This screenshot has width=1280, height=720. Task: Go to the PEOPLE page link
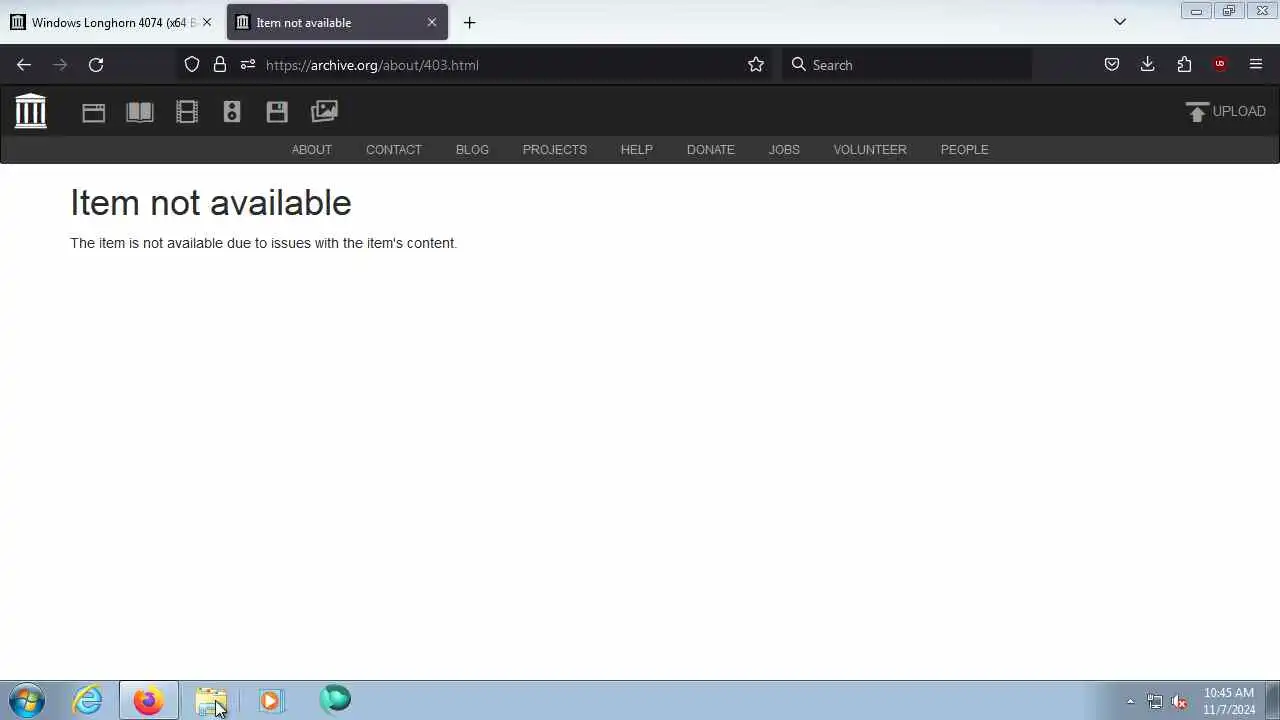pos(965,150)
